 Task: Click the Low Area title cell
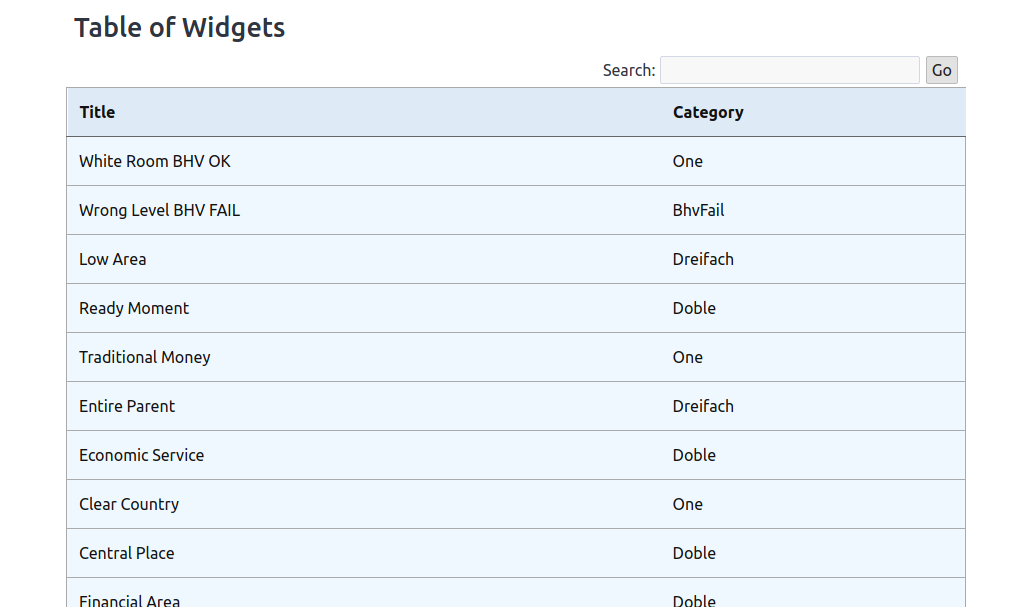[x=113, y=259]
